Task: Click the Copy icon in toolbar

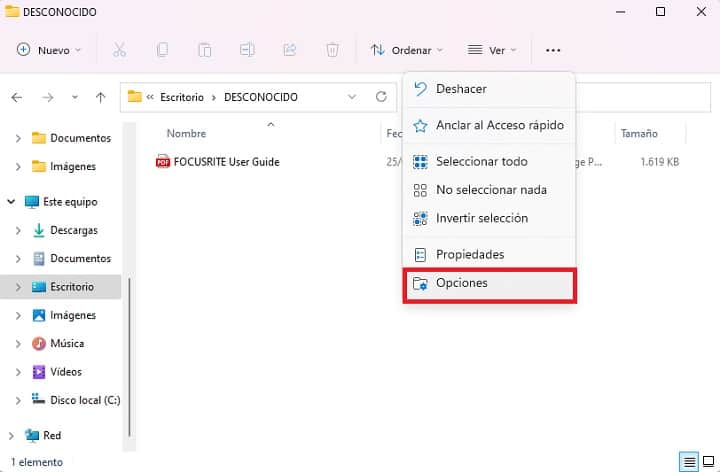Action: click(x=162, y=50)
